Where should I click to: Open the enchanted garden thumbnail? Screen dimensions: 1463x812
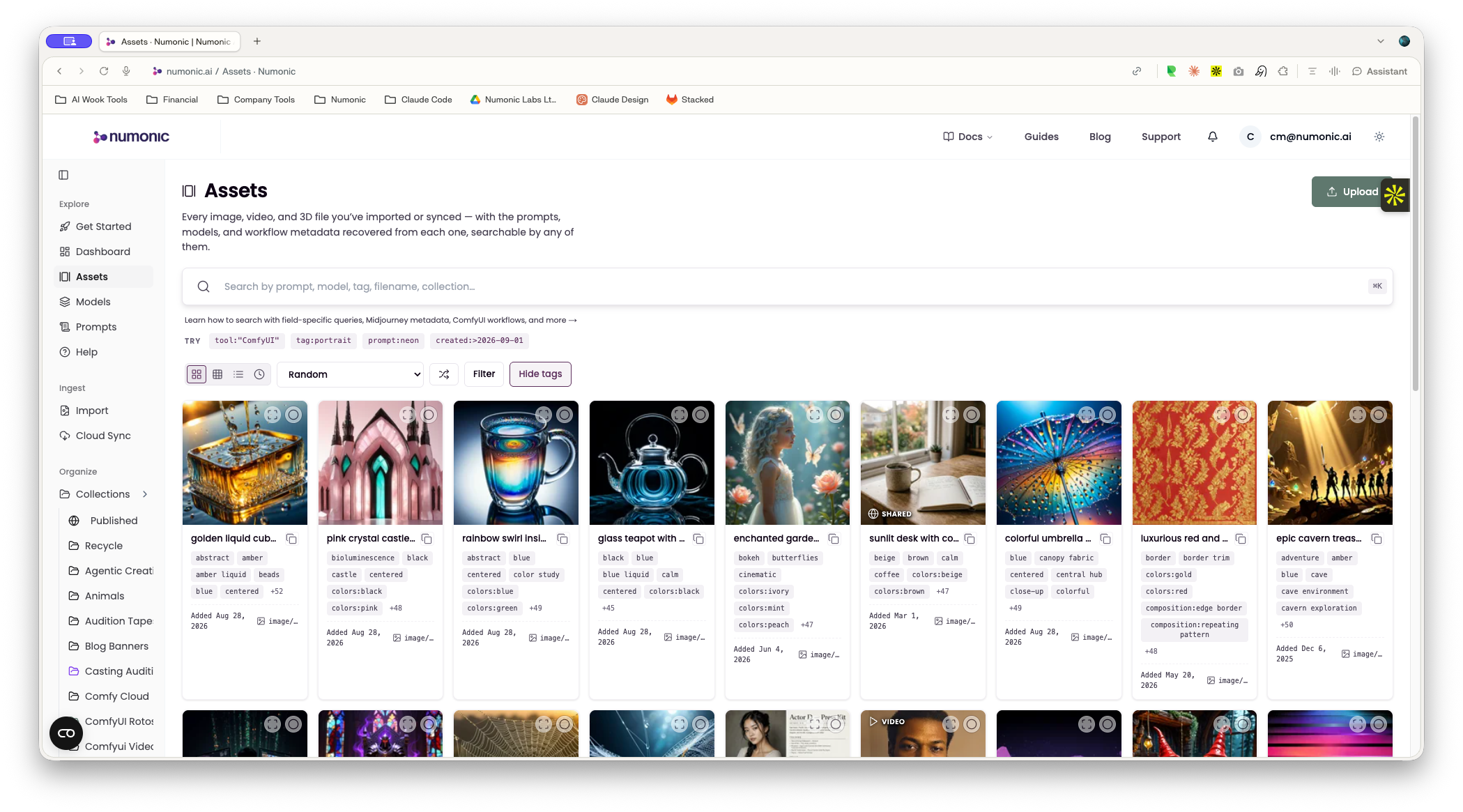(787, 463)
